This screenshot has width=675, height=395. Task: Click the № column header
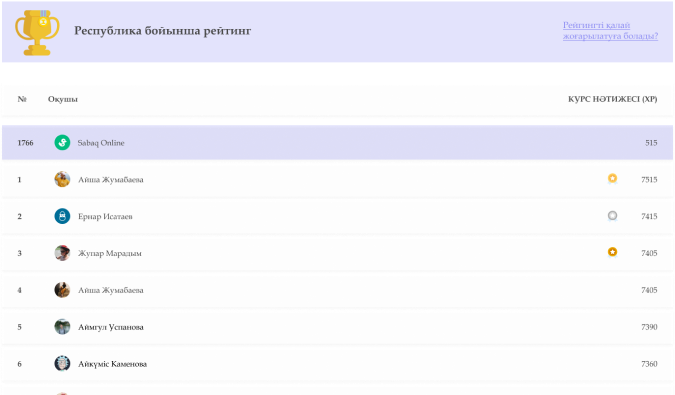tap(22, 99)
